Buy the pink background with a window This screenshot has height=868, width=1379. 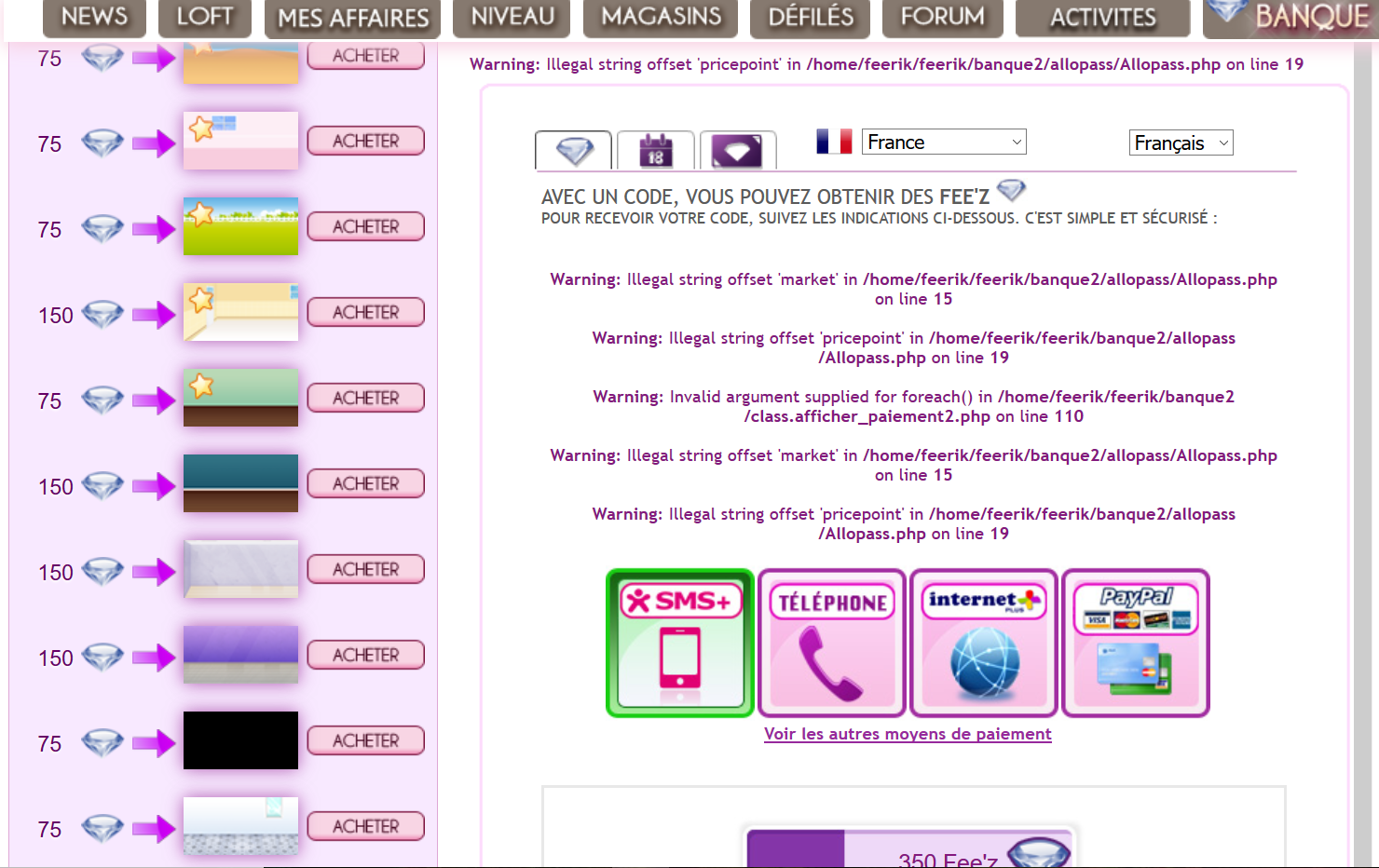tap(366, 142)
